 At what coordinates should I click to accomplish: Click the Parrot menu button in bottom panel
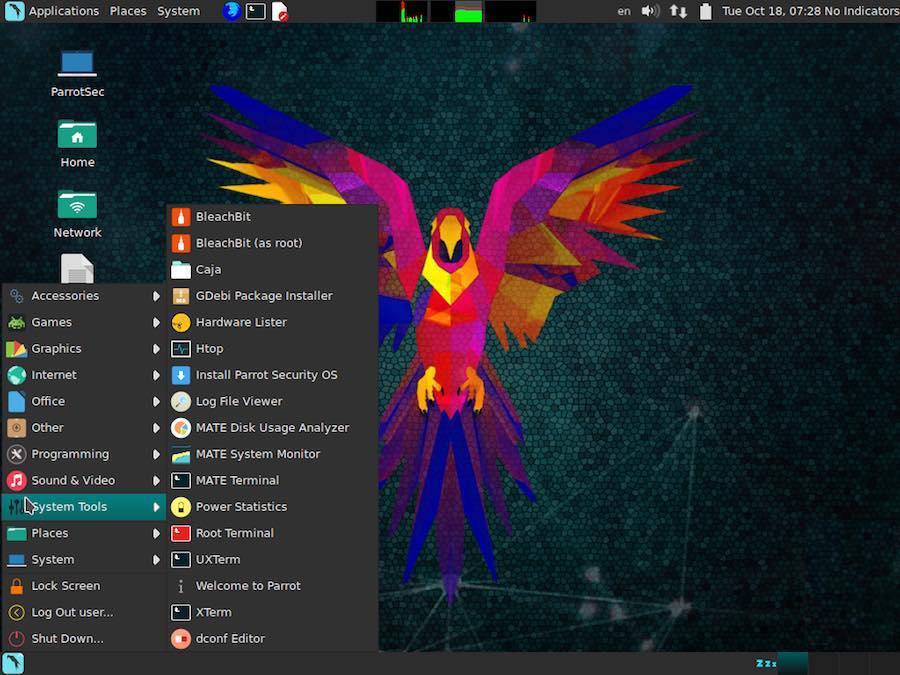[x=13, y=664]
